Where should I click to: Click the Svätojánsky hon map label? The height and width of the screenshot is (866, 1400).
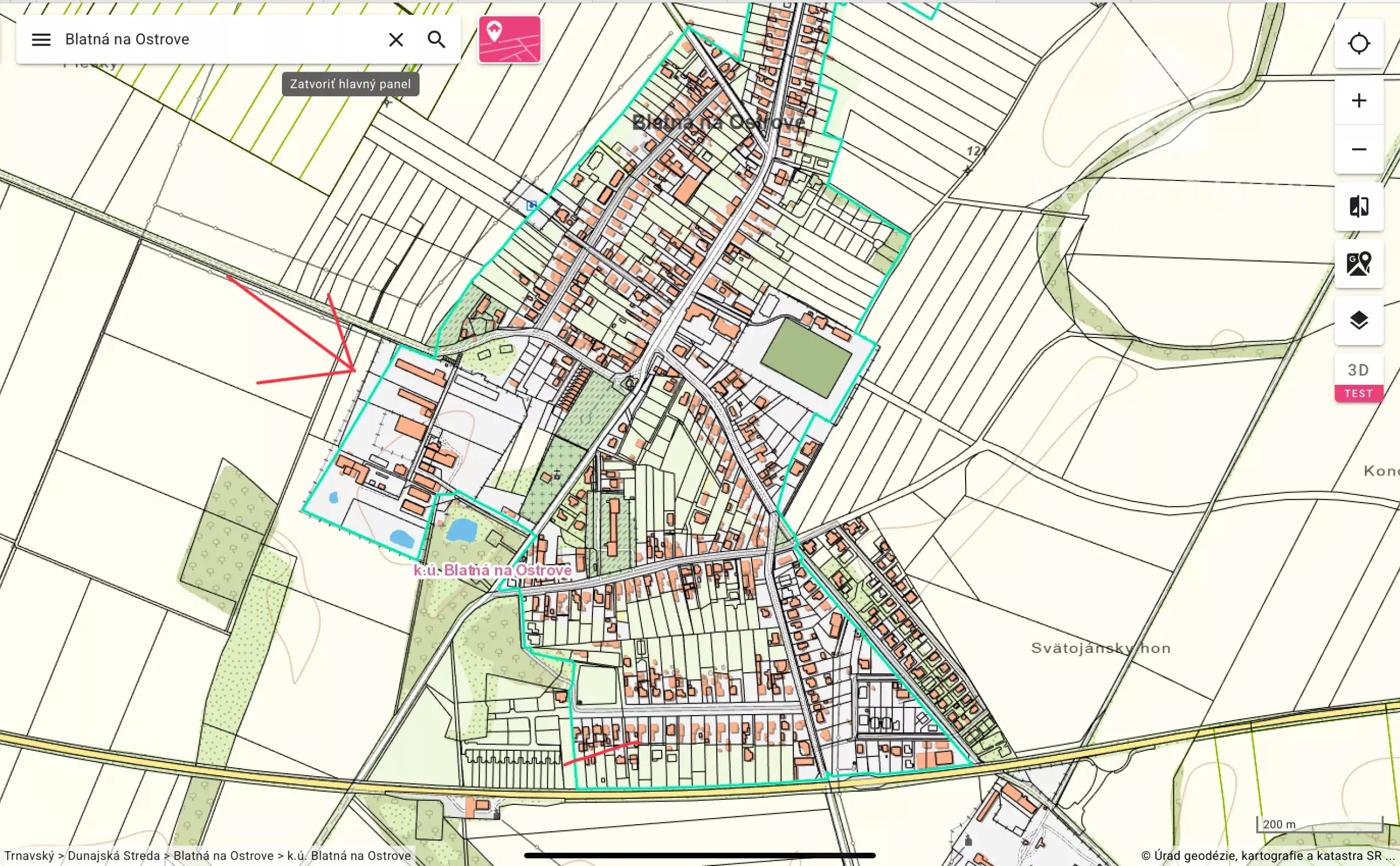point(1101,648)
